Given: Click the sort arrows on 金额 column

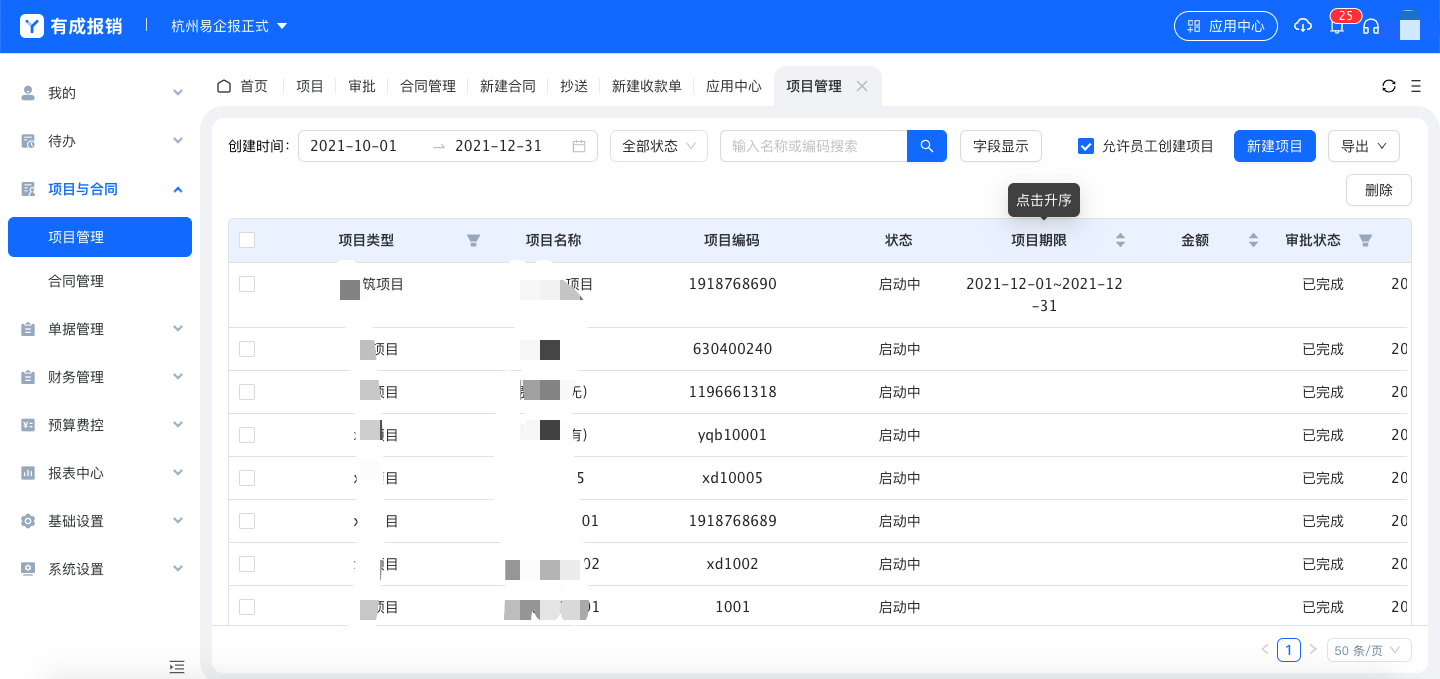Looking at the screenshot, I should pyautogui.click(x=1253, y=240).
